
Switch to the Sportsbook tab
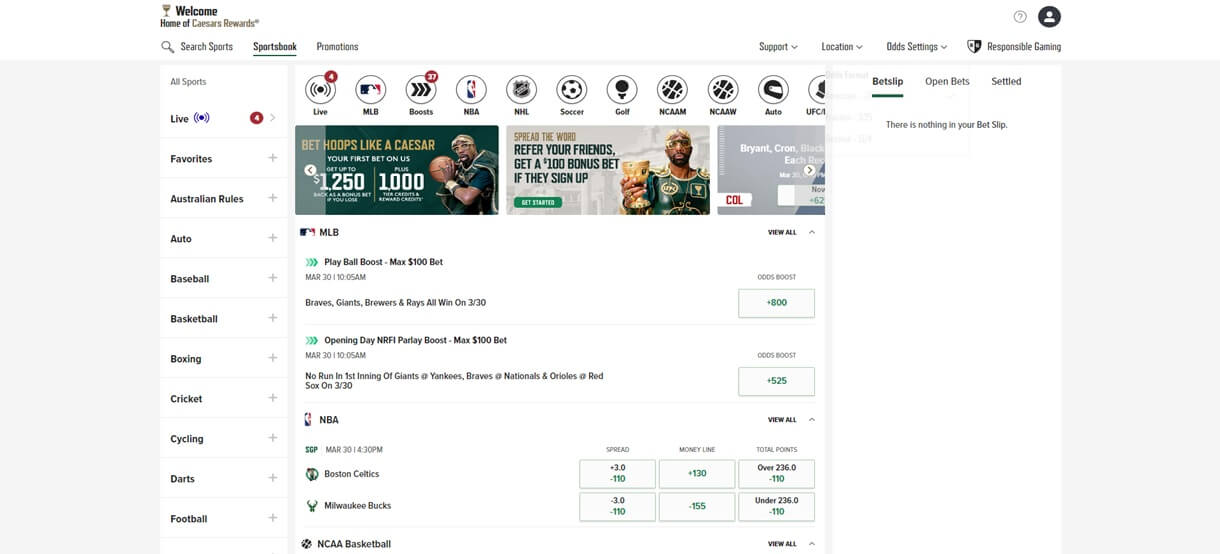275,47
